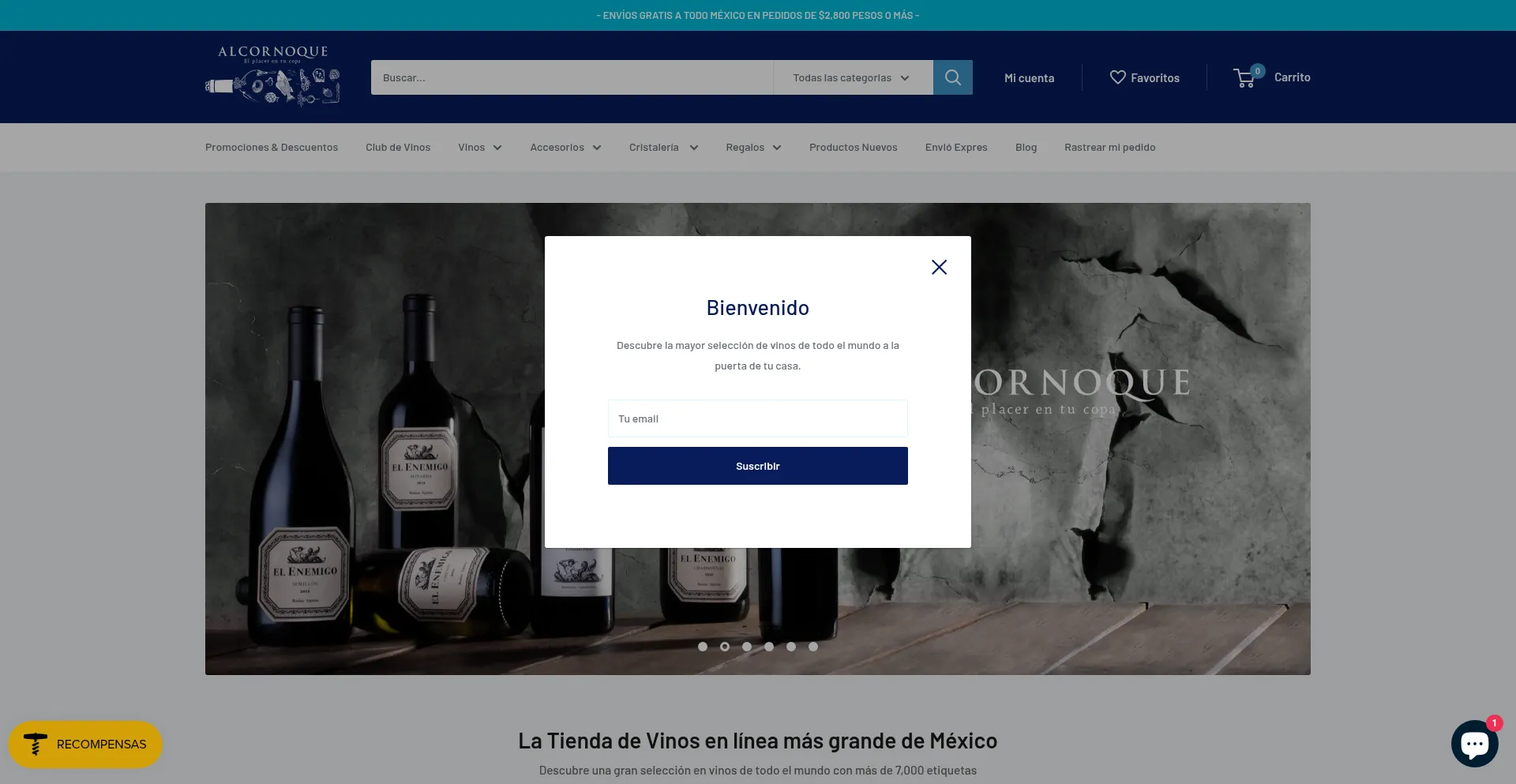Open Envió Expres page

956,148
